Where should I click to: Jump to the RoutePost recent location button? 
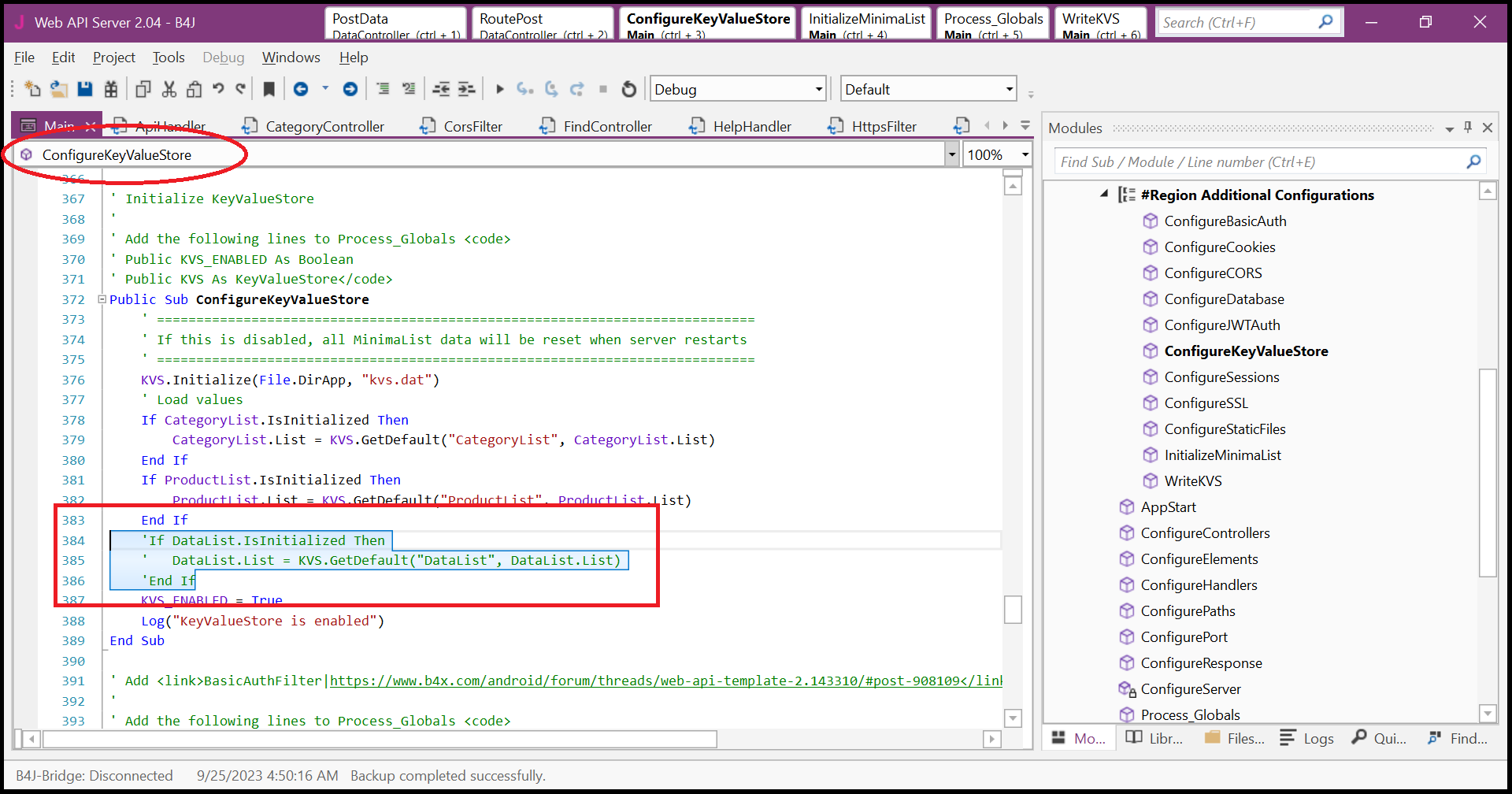tap(543, 24)
